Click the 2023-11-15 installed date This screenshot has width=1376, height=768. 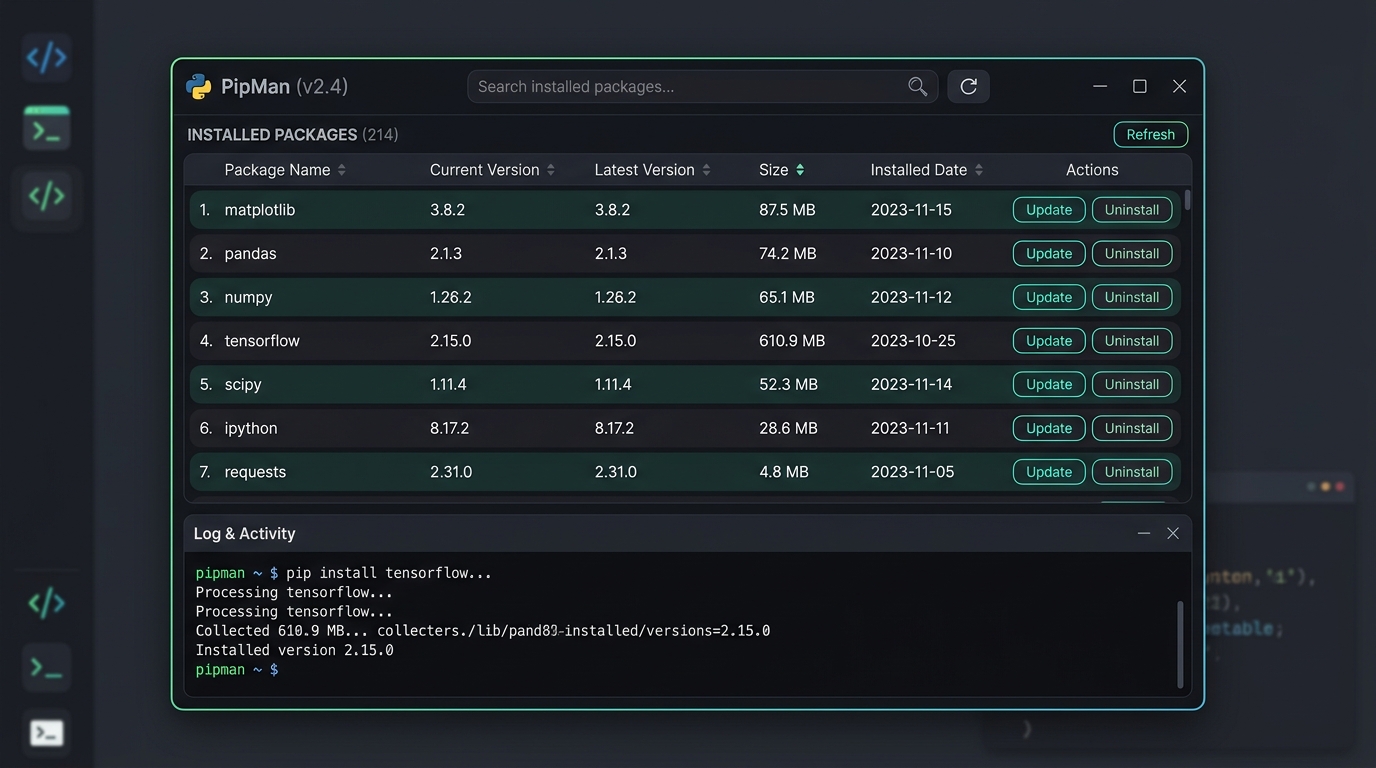point(911,210)
